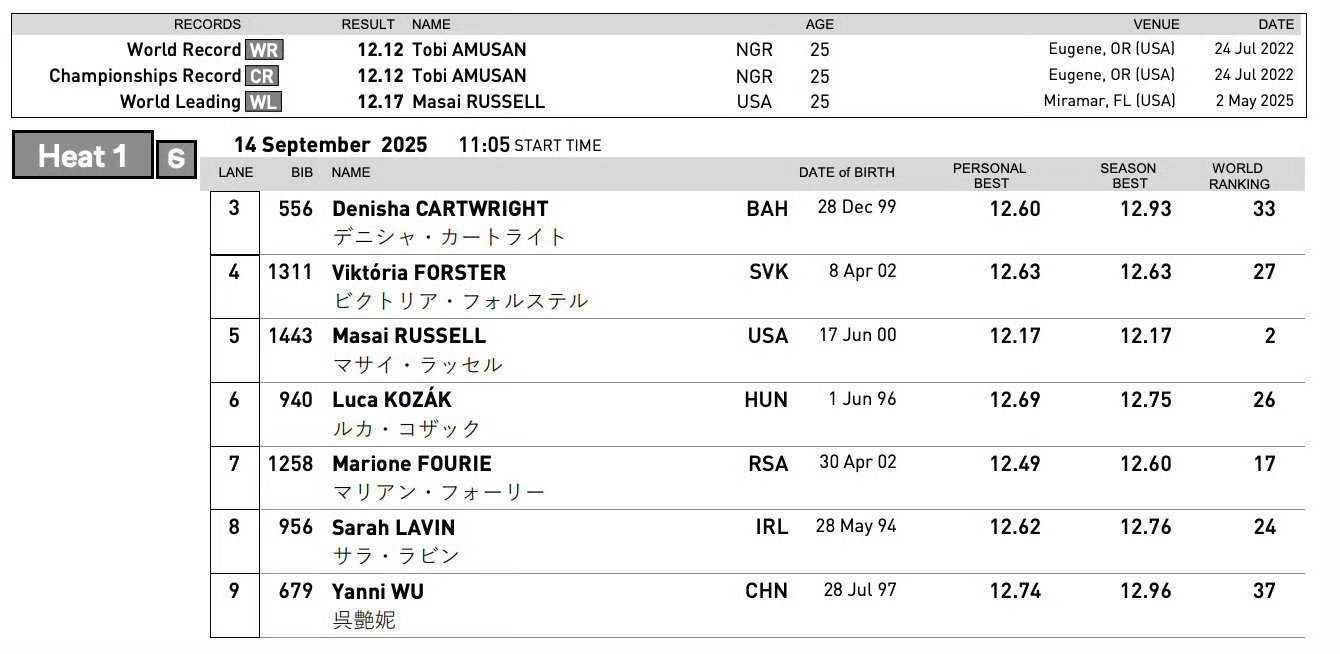Click Viktória FORSTER's name
The height and width of the screenshot is (654, 1340).
click(x=419, y=273)
